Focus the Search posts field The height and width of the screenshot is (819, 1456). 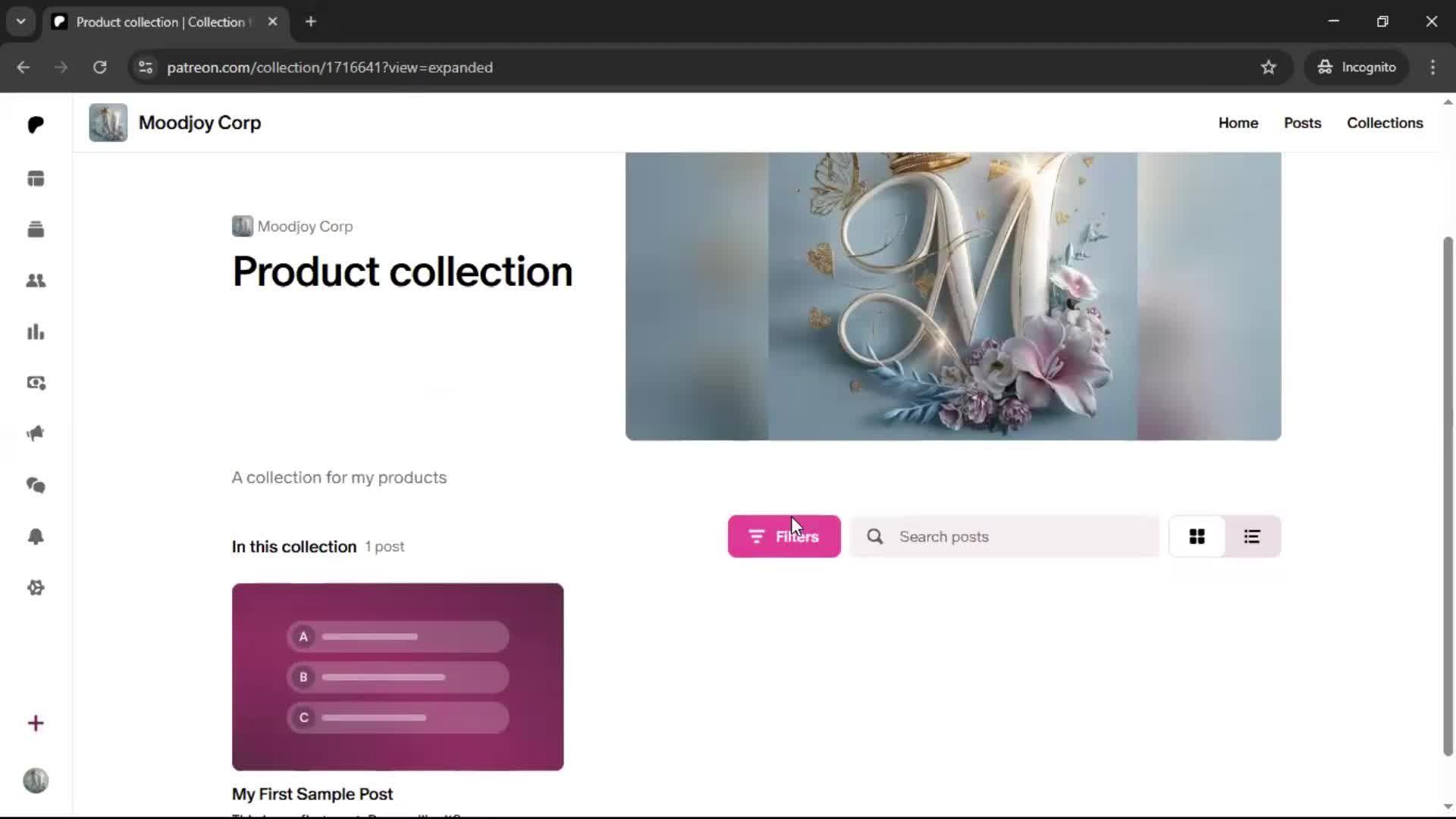click(x=1005, y=537)
